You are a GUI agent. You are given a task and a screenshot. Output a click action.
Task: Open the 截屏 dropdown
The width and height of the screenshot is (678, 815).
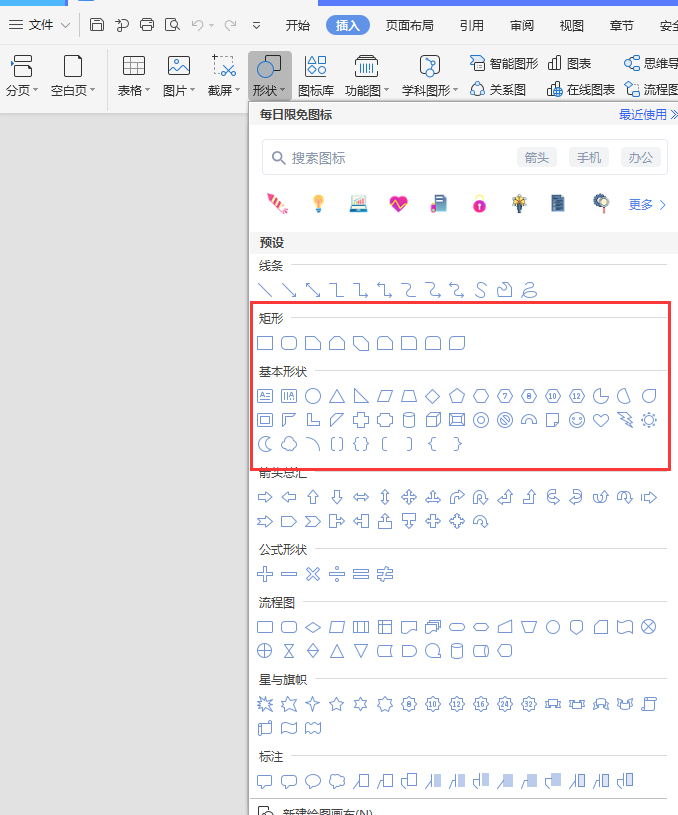224,76
